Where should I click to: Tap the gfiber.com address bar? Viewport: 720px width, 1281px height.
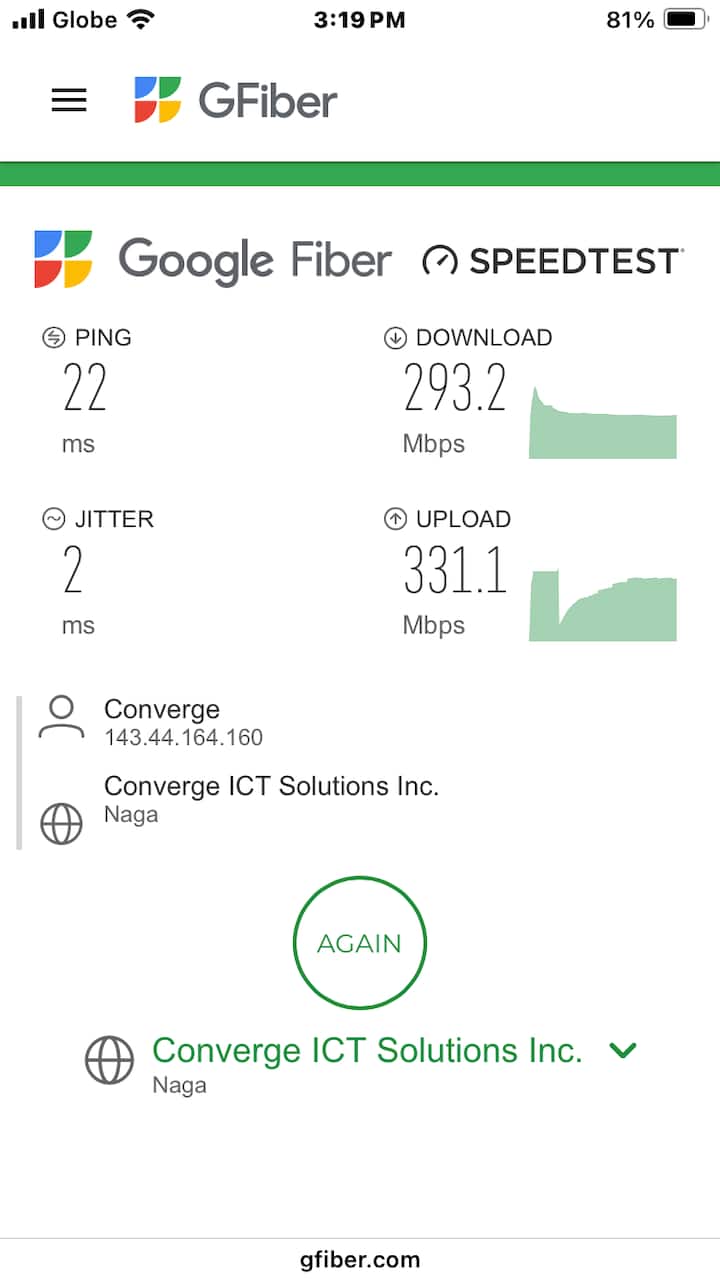coord(360,1260)
